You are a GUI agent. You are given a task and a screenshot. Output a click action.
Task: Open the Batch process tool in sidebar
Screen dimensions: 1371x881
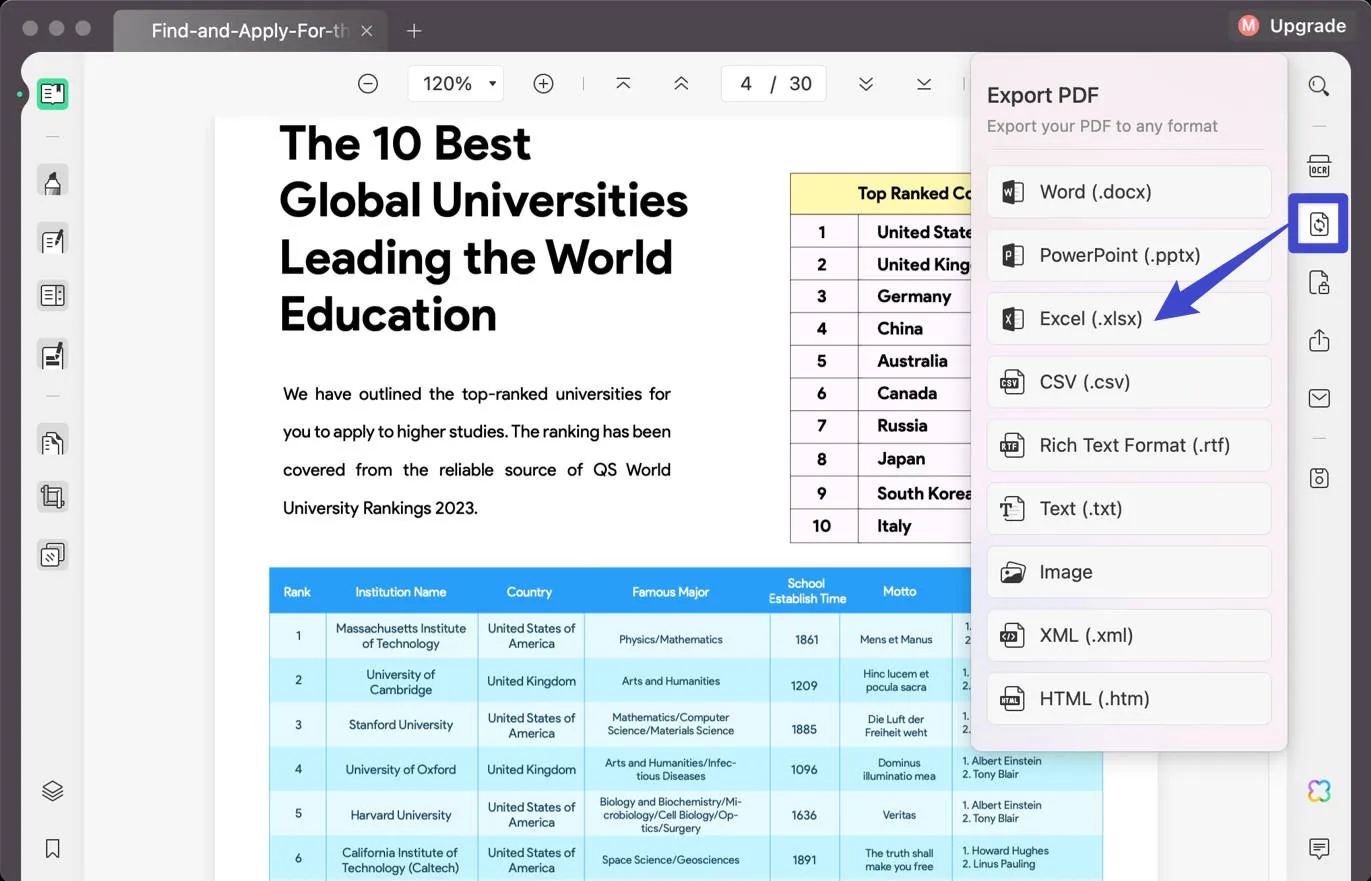53,555
